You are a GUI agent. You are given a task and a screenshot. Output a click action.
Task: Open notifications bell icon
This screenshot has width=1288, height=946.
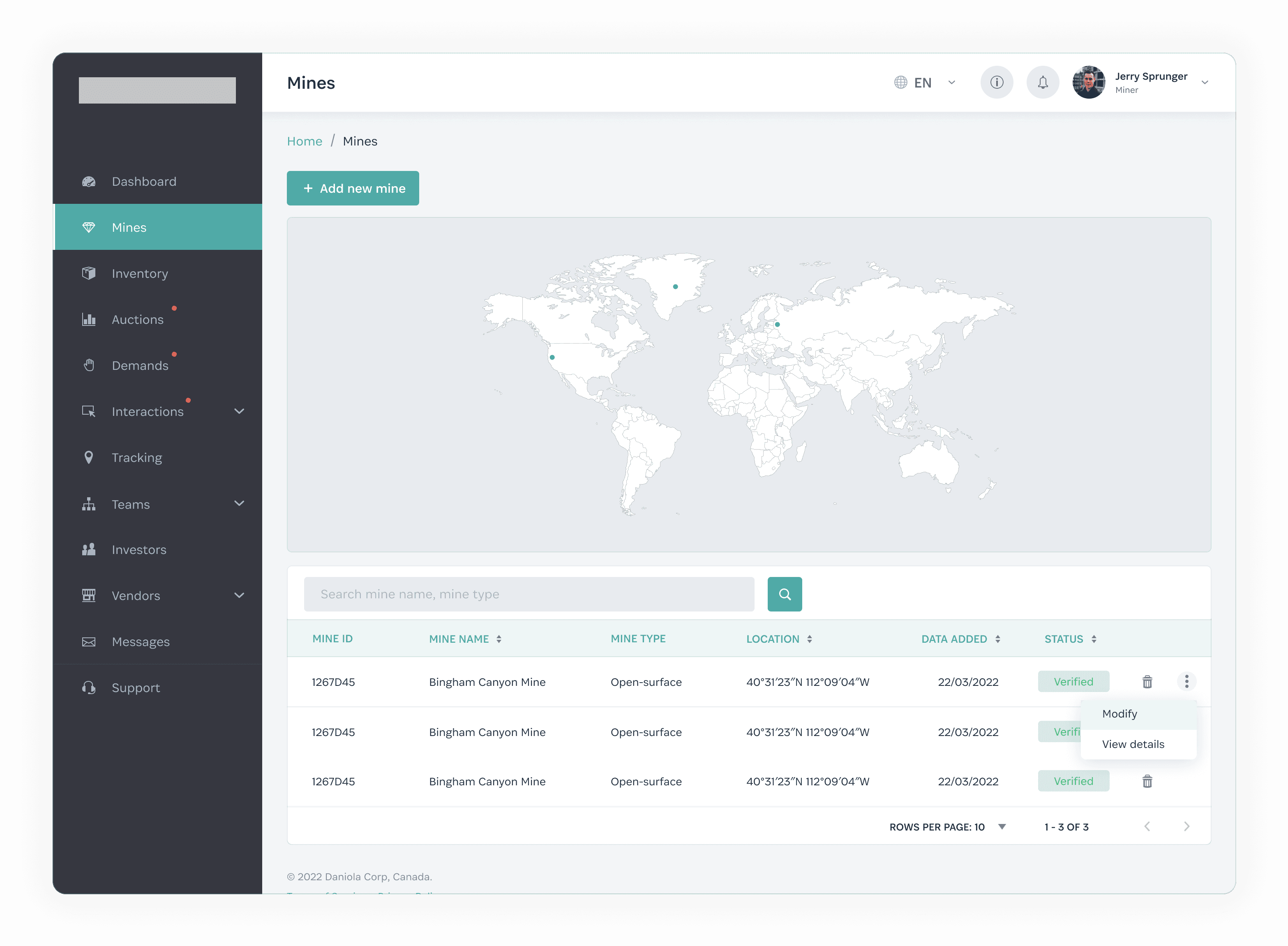point(1042,83)
